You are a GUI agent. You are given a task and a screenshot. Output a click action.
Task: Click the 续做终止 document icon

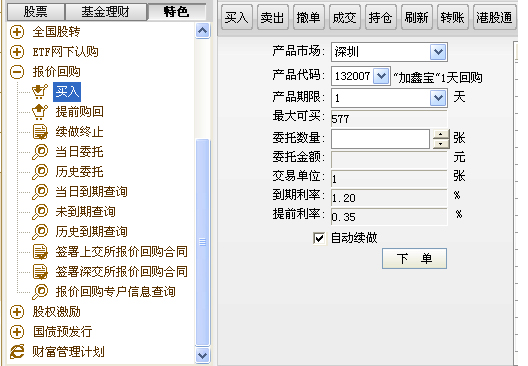point(40,132)
